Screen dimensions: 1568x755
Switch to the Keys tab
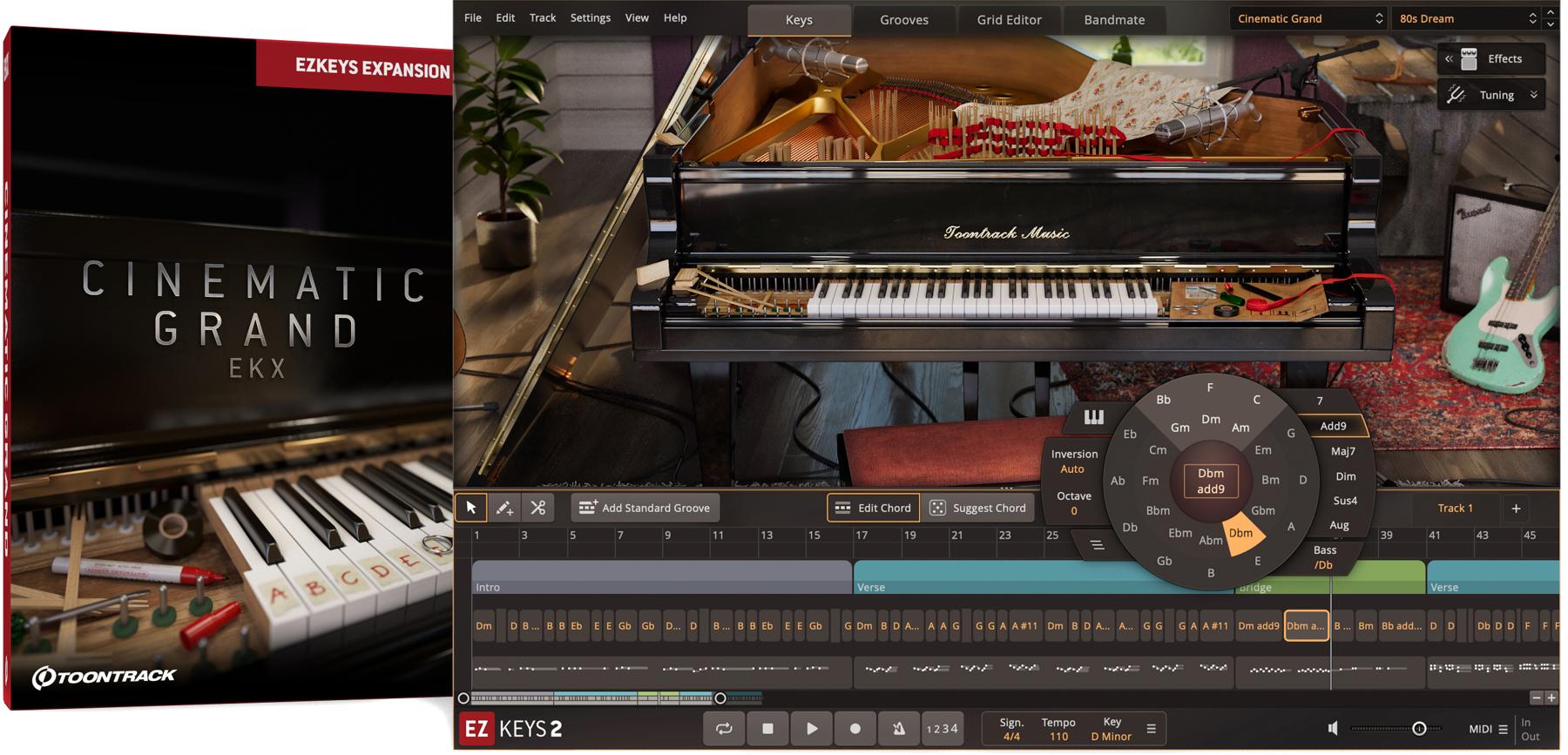799,20
